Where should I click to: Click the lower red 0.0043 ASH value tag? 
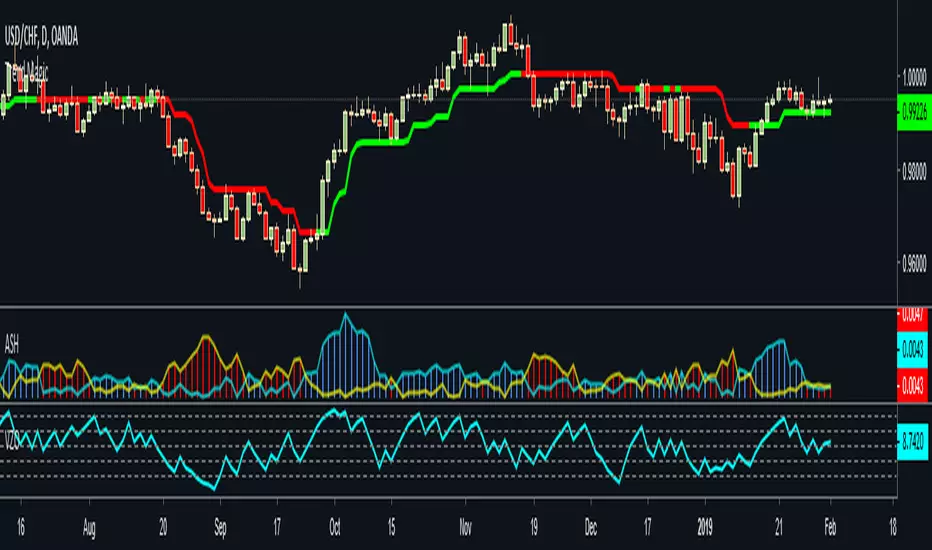pos(912,386)
